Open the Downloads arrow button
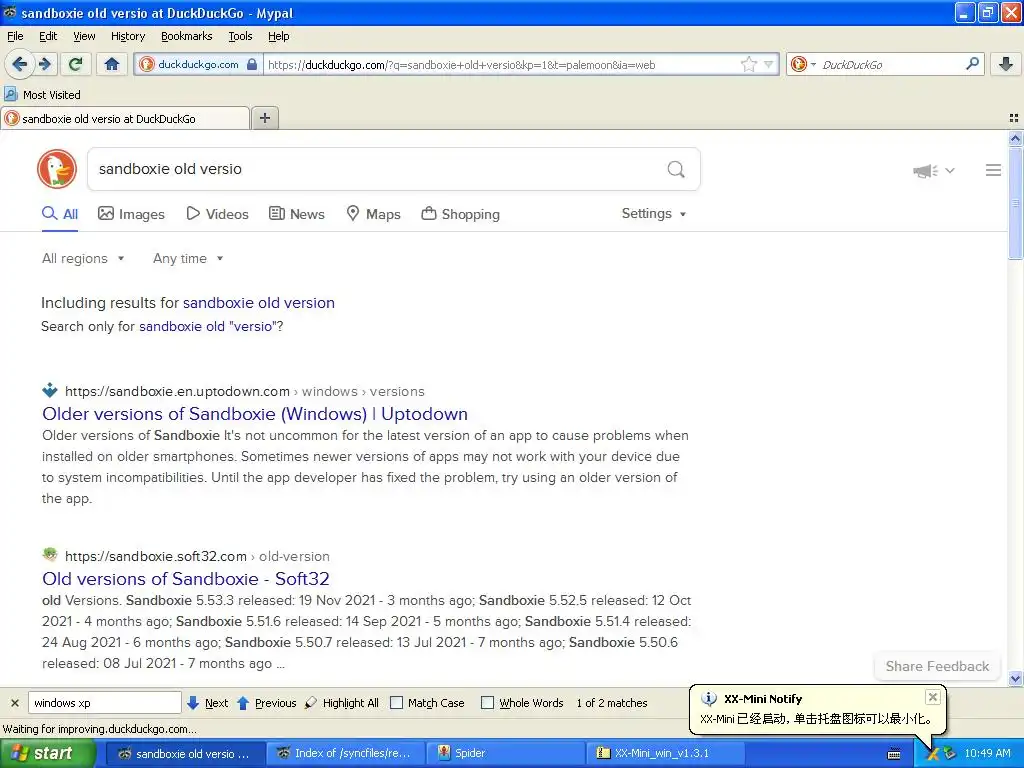 pyautogui.click(x=1006, y=63)
